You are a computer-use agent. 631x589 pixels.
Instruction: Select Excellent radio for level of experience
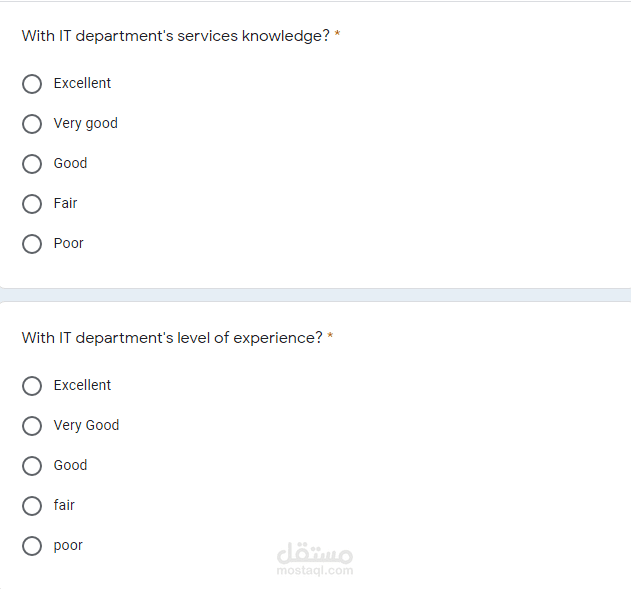click(x=32, y=386)
